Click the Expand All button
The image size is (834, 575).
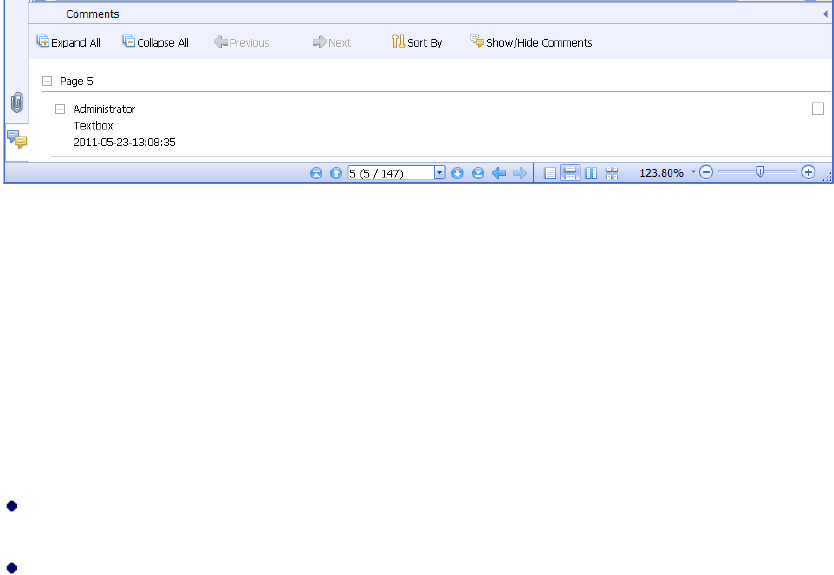pyautogui.click(x=68, y=42)
